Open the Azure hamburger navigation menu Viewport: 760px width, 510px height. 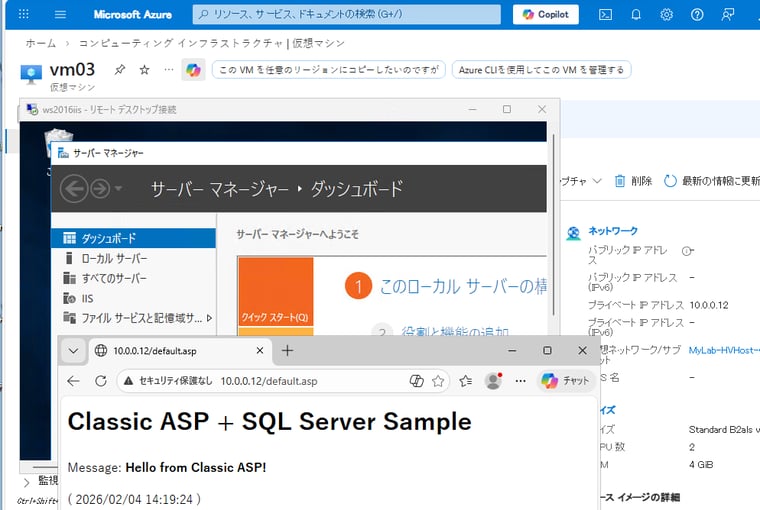60,14
